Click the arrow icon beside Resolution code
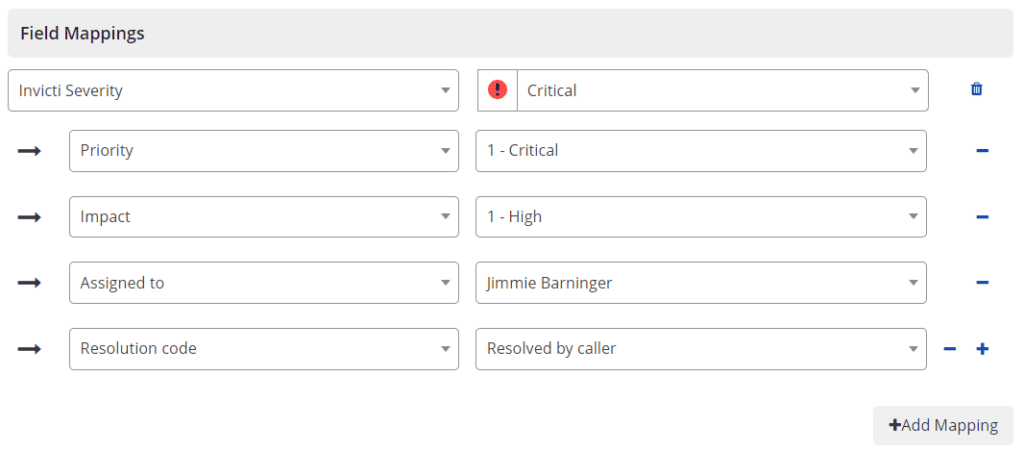This screenshot has height=451, width=1024. click(29, 349)
